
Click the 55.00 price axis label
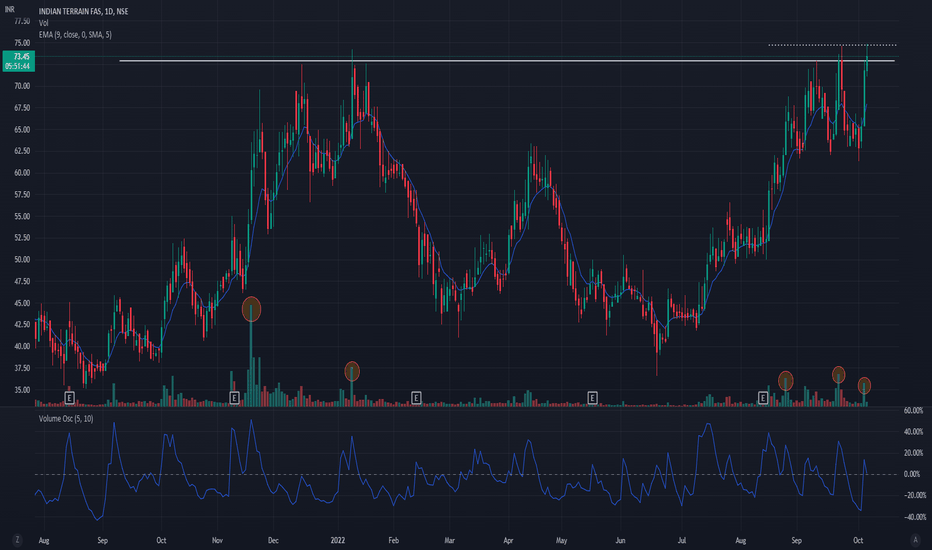pyautogui.click(x=22, y=216)
